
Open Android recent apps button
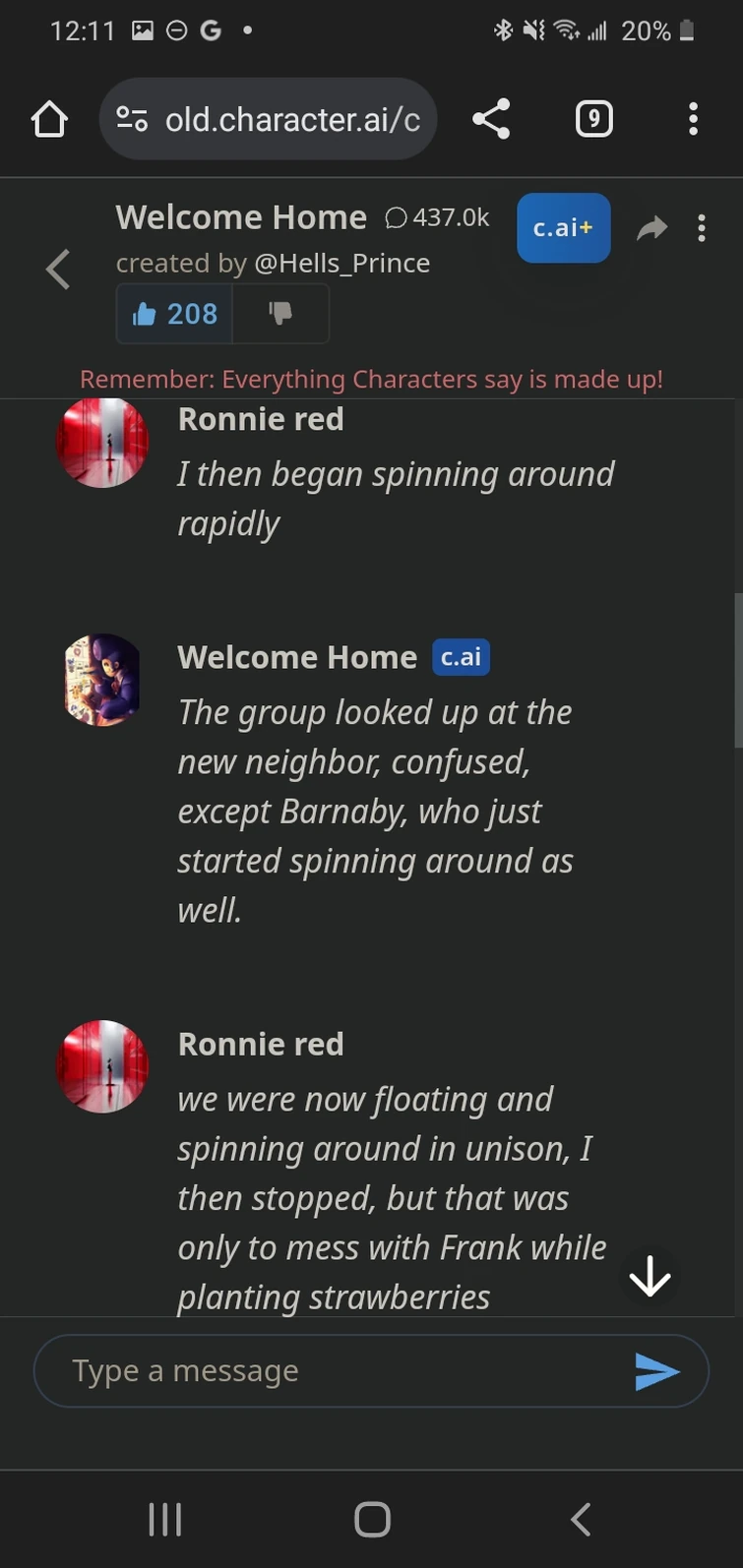(x=164, y=1519)
